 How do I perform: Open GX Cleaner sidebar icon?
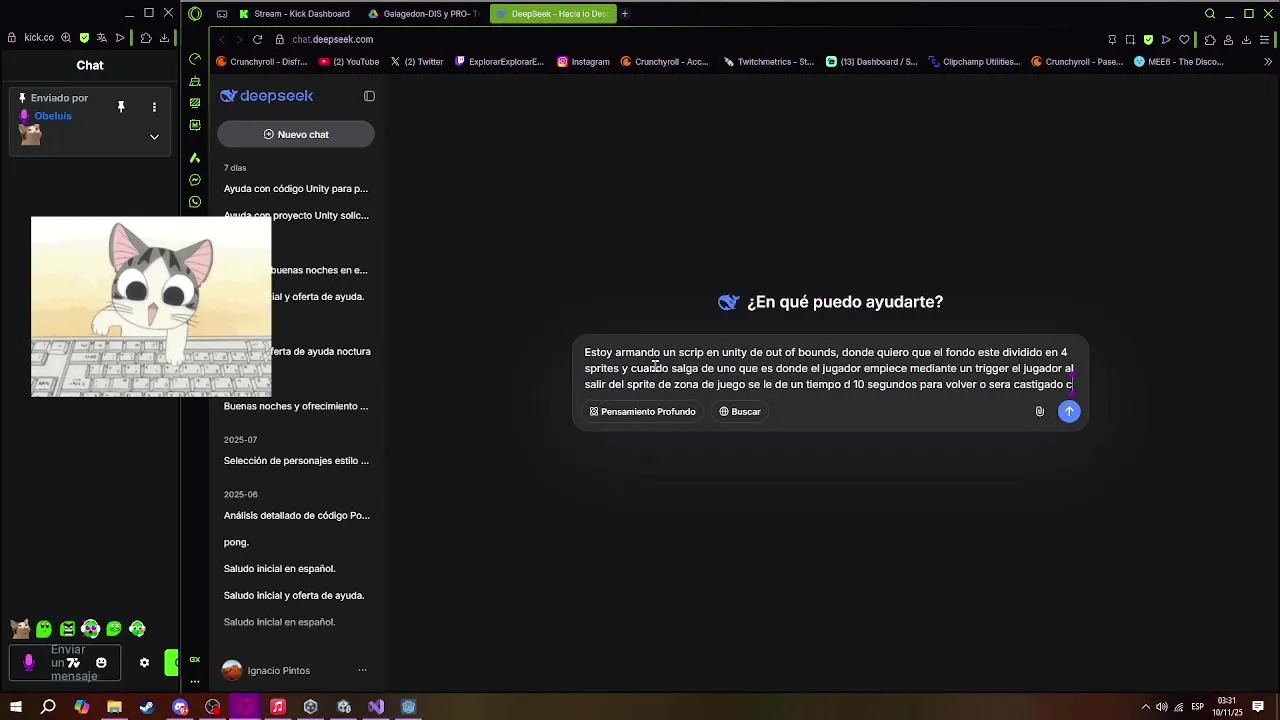click(x=195, y=81)
